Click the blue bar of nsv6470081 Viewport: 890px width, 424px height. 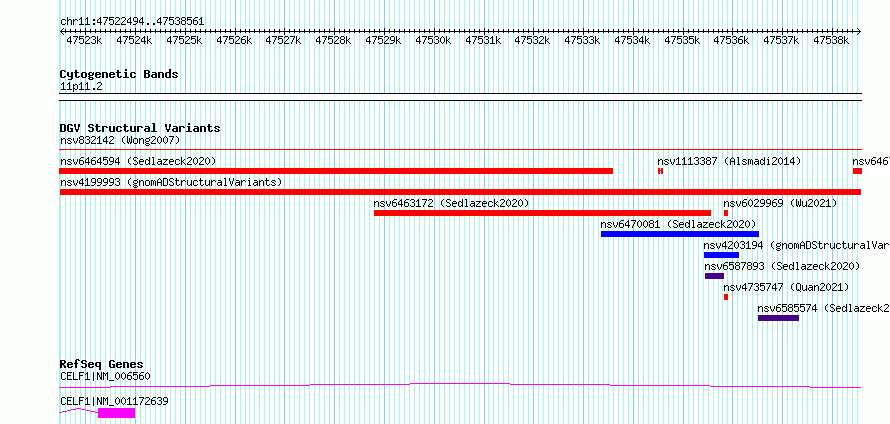[680, 234]
